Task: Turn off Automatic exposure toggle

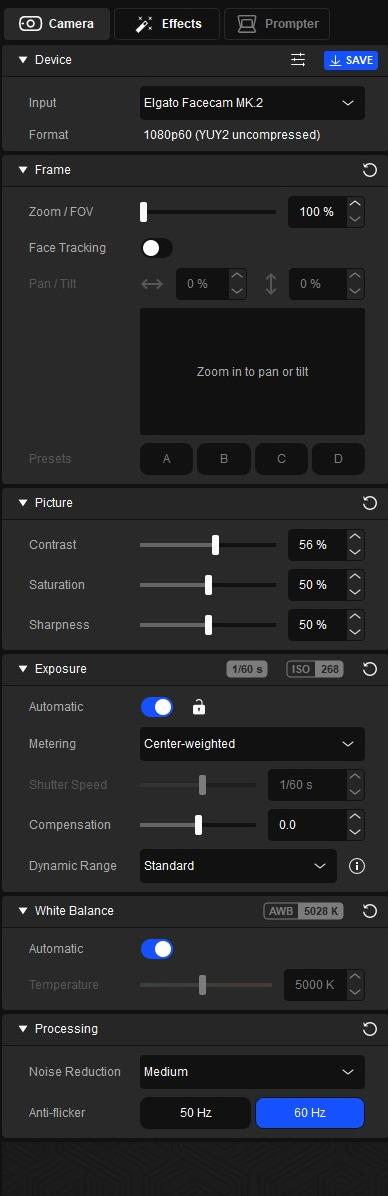Action: (x=157, y=707)
